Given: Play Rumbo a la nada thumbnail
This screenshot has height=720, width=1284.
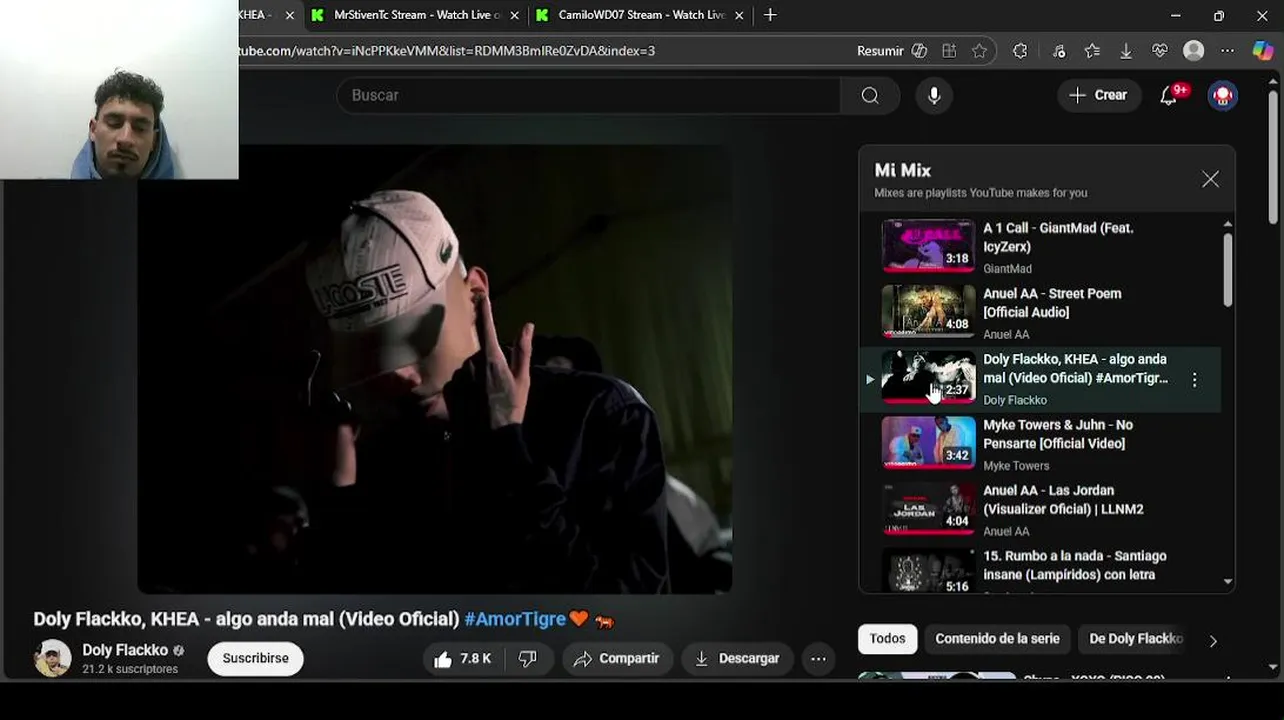Looking at the screenshot, I should click(x=928, y=571).
